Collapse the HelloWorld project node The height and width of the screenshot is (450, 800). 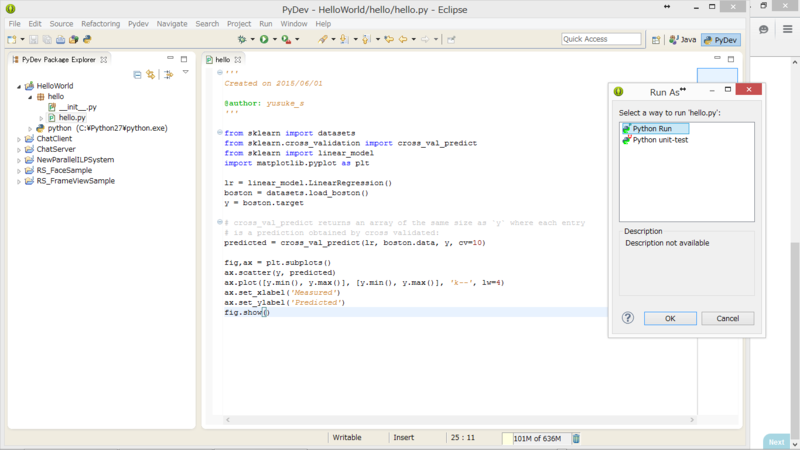(19, 86)
